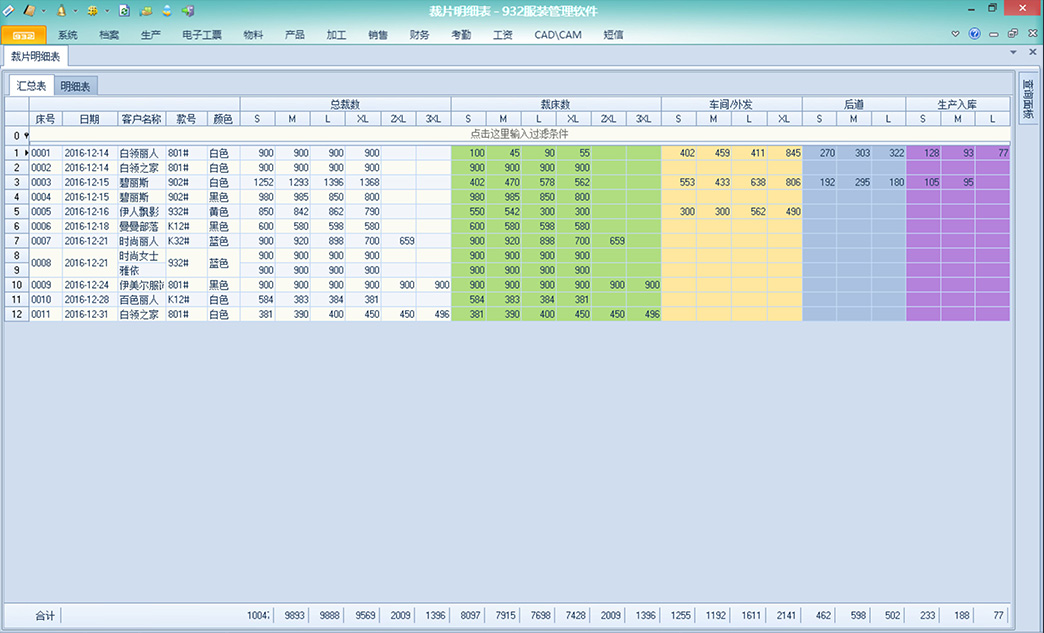Expand dropdown arrow next to bell icon
This screenshot has width=1044, height=633.
[x=74, y=10]
